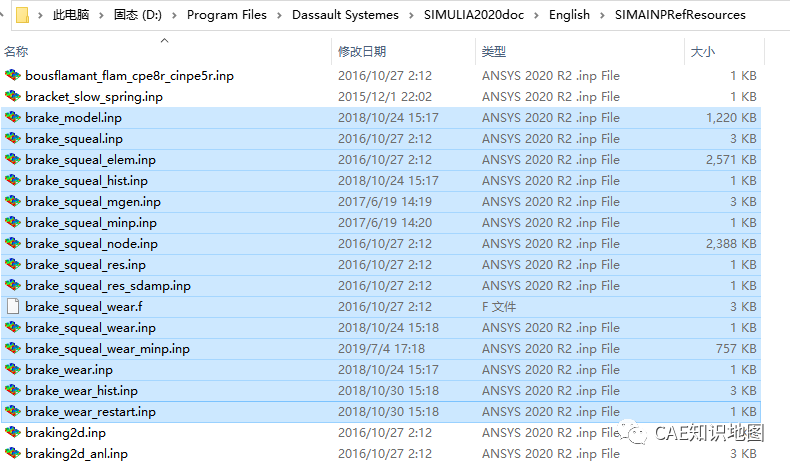Click the file icon of brake_squeal_hist.inp
Screen dimensions: 790x467
pyautogui.click(x=13, y=180)
